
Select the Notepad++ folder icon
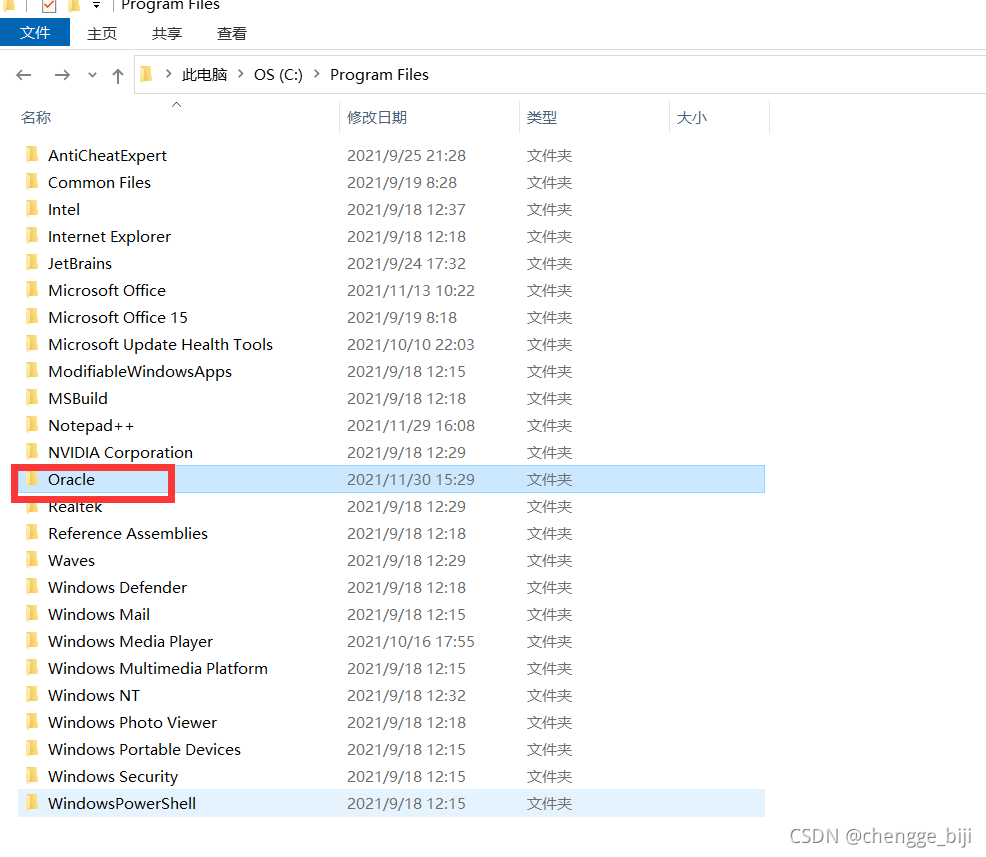(x=32, y=425)
